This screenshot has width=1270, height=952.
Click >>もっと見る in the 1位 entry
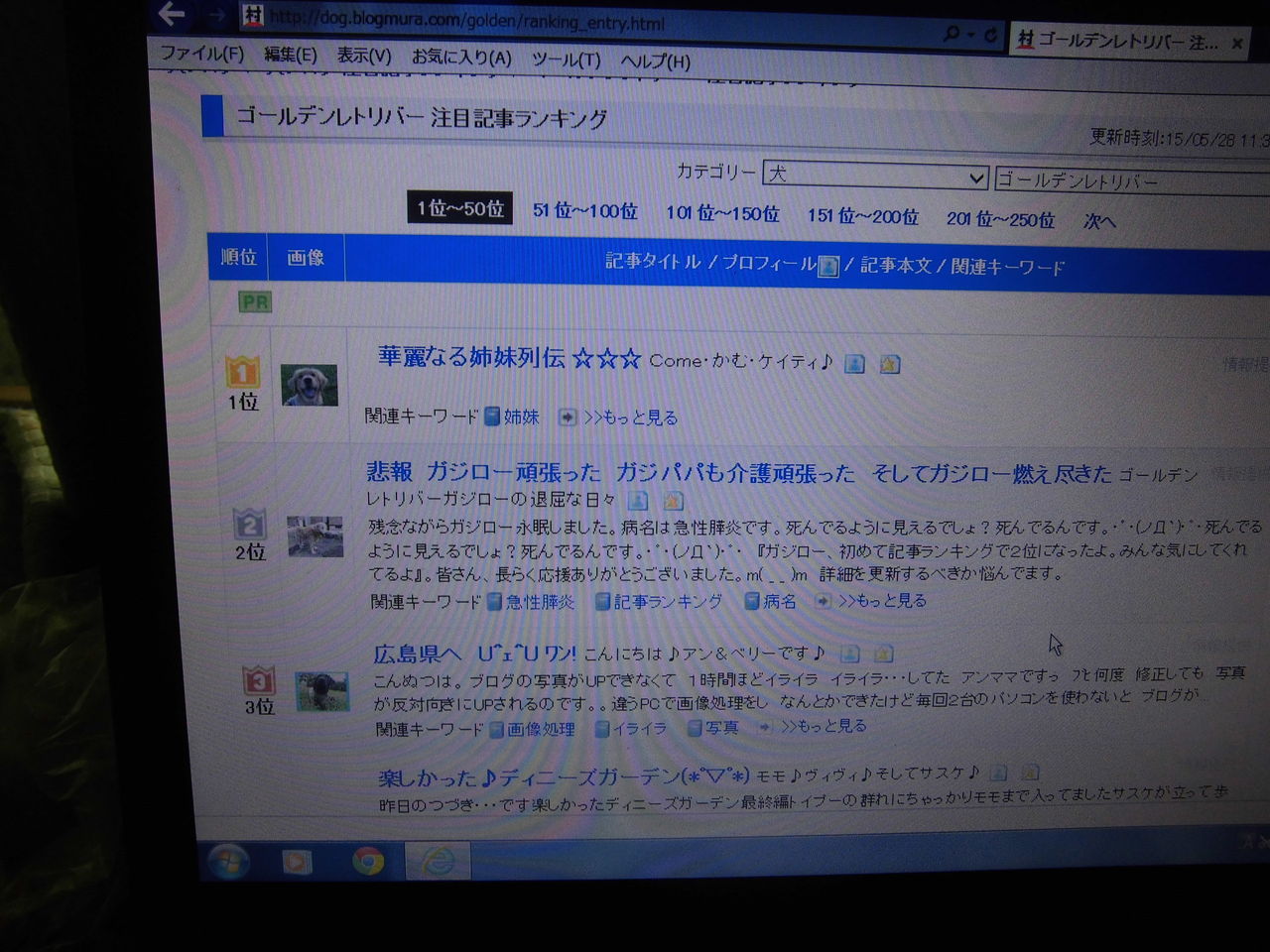pyautogui.click(x=630, y=417)
